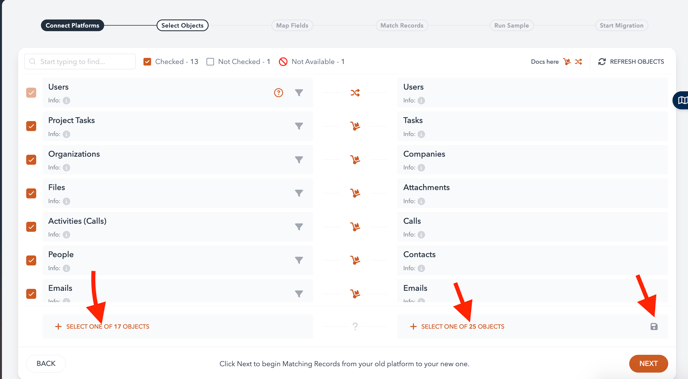Open the Docs here link
Screen dimensions: 688x379
point(545,62)
